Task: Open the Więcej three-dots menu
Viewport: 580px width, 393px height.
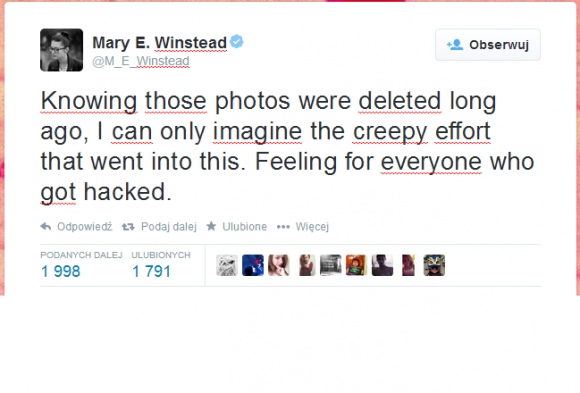Action: tap(283, 226)
